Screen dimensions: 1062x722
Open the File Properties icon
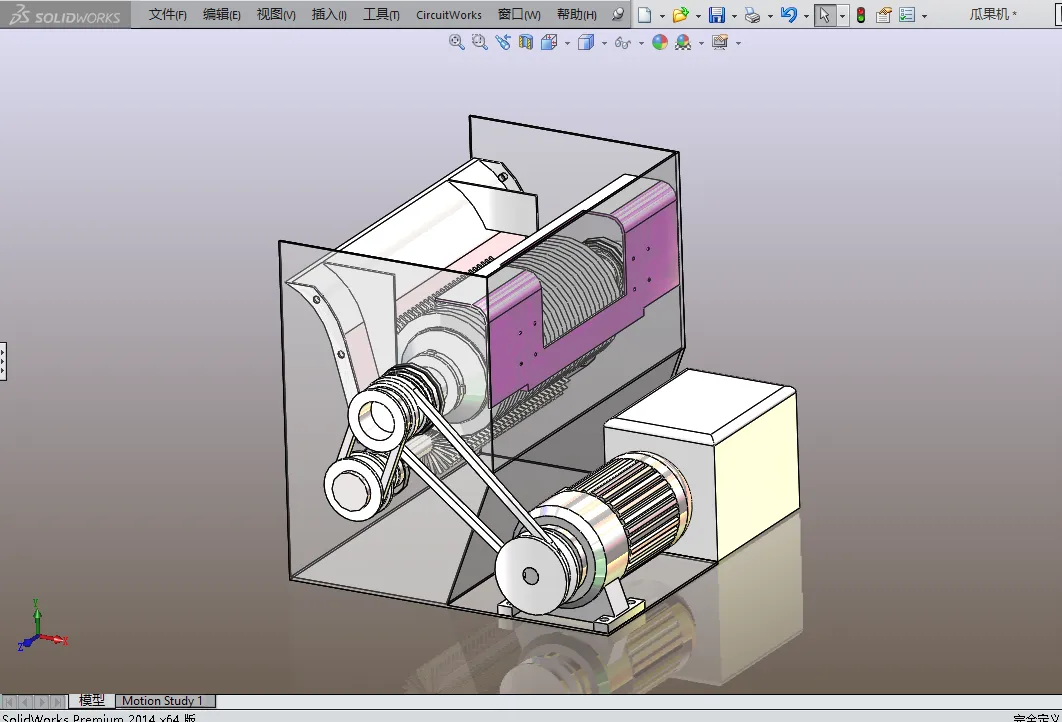click(883, 15)
